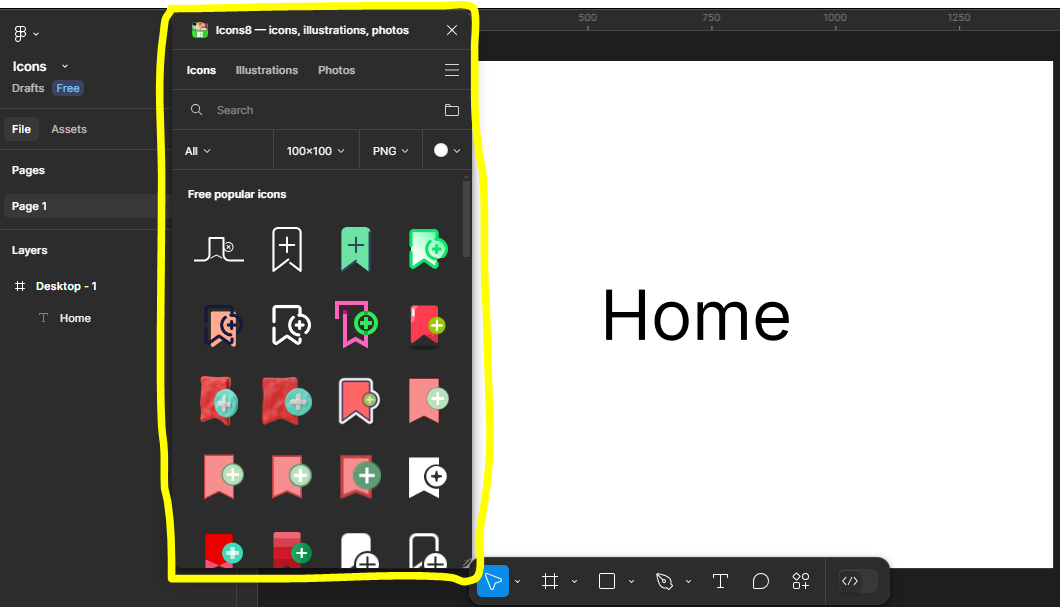Open the Comment tool
The height and width of the screenshot is (607, 1060).
(x=761, y=581)
